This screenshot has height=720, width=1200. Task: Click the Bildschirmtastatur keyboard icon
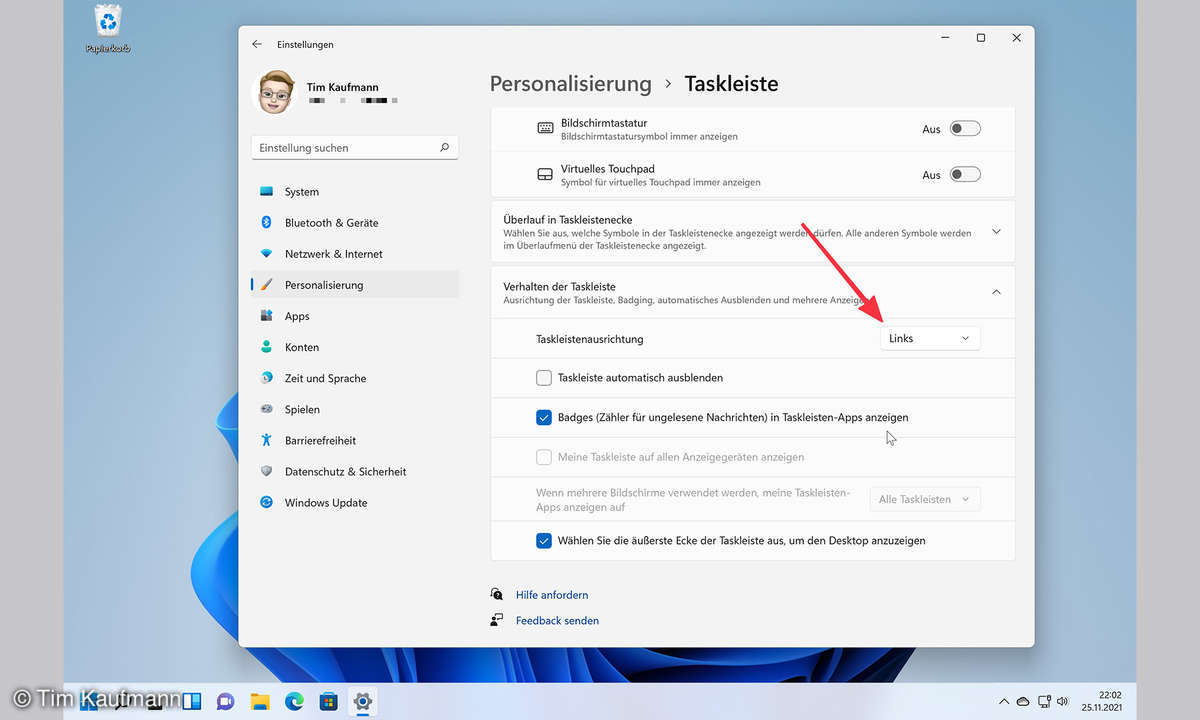545,128
